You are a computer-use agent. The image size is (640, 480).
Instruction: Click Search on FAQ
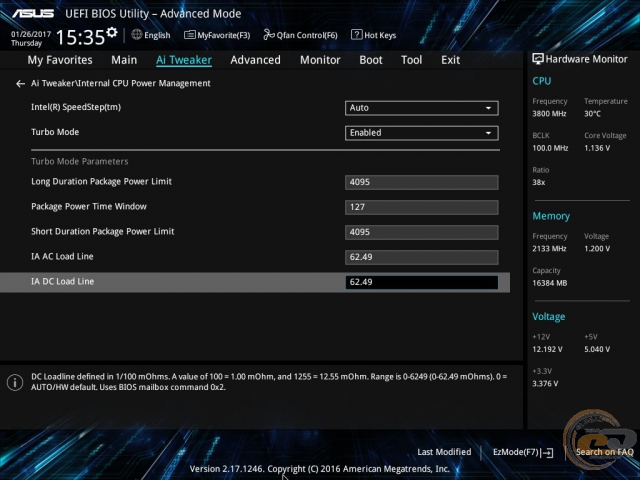[604, 452]
